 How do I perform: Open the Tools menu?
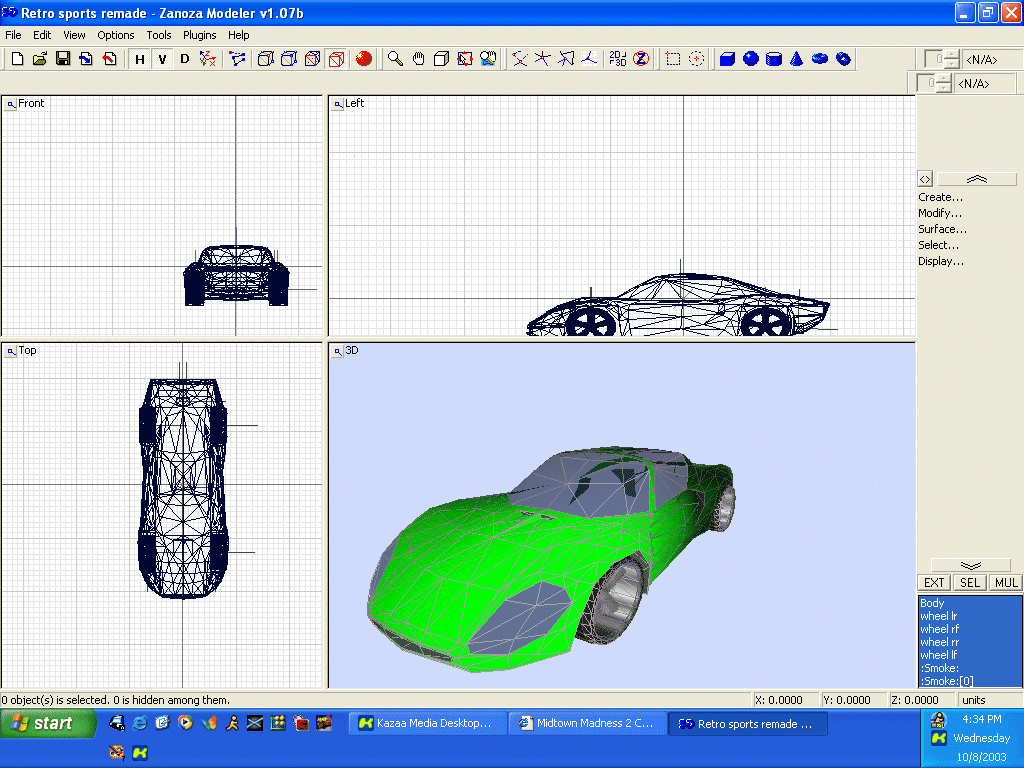pyautogui.click(x=159, y=35)
